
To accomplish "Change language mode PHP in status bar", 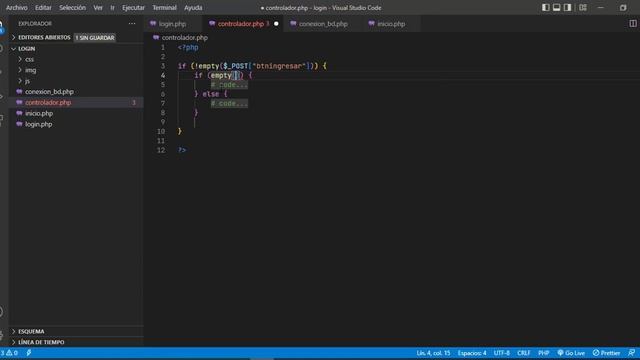I will (x=543, y=353).
